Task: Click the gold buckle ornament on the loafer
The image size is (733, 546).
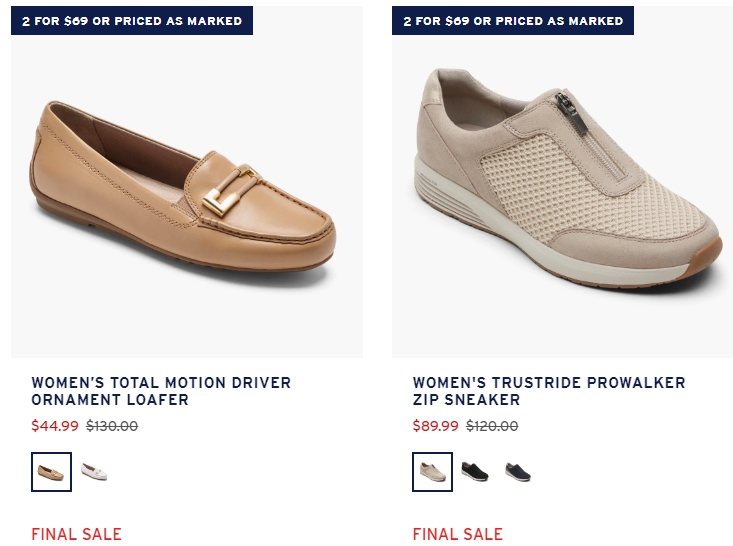Action: click(231, 190)
